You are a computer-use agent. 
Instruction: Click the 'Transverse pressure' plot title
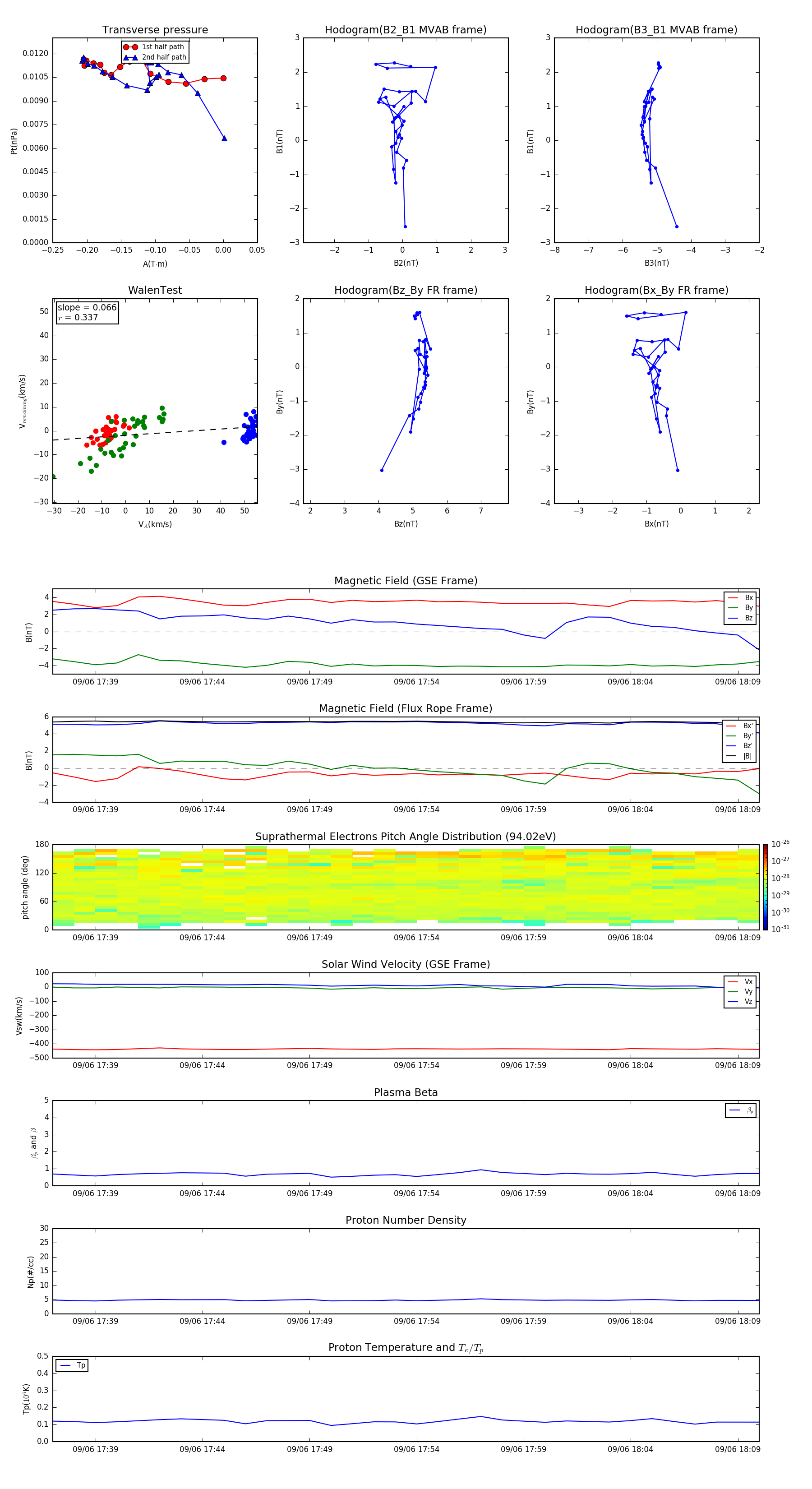(x=155, y=30)
